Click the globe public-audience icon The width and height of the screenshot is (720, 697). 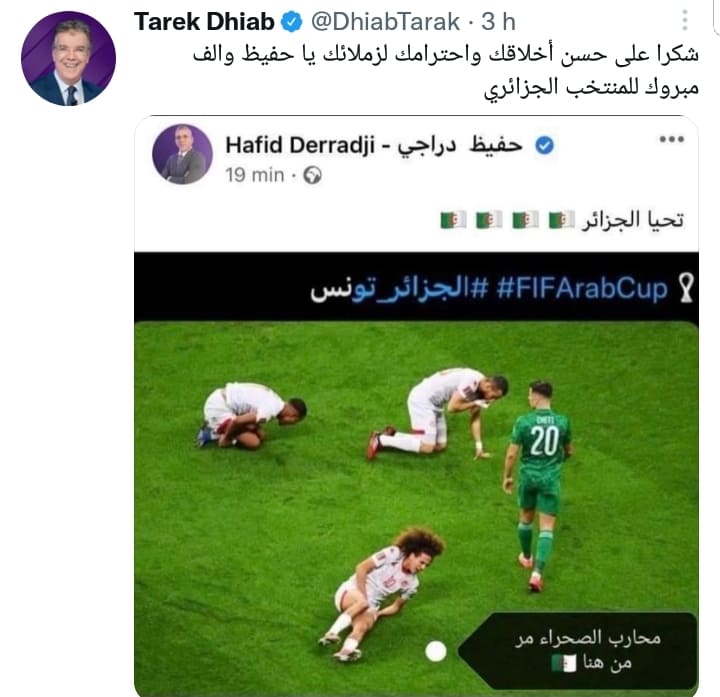pyautogui.click(x=312, y=175)
